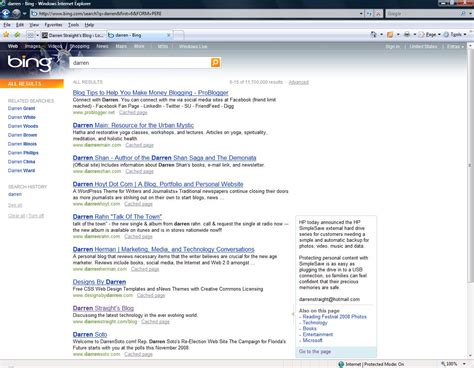
Task: Select the News link on Bing
Action: coord(102,46)
